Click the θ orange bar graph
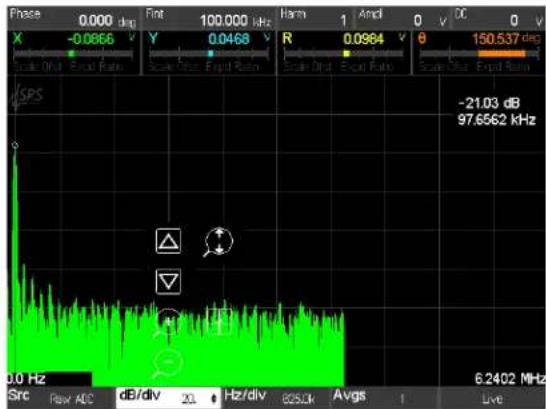Screen dimensions: 546x409 tap(479, 54)
